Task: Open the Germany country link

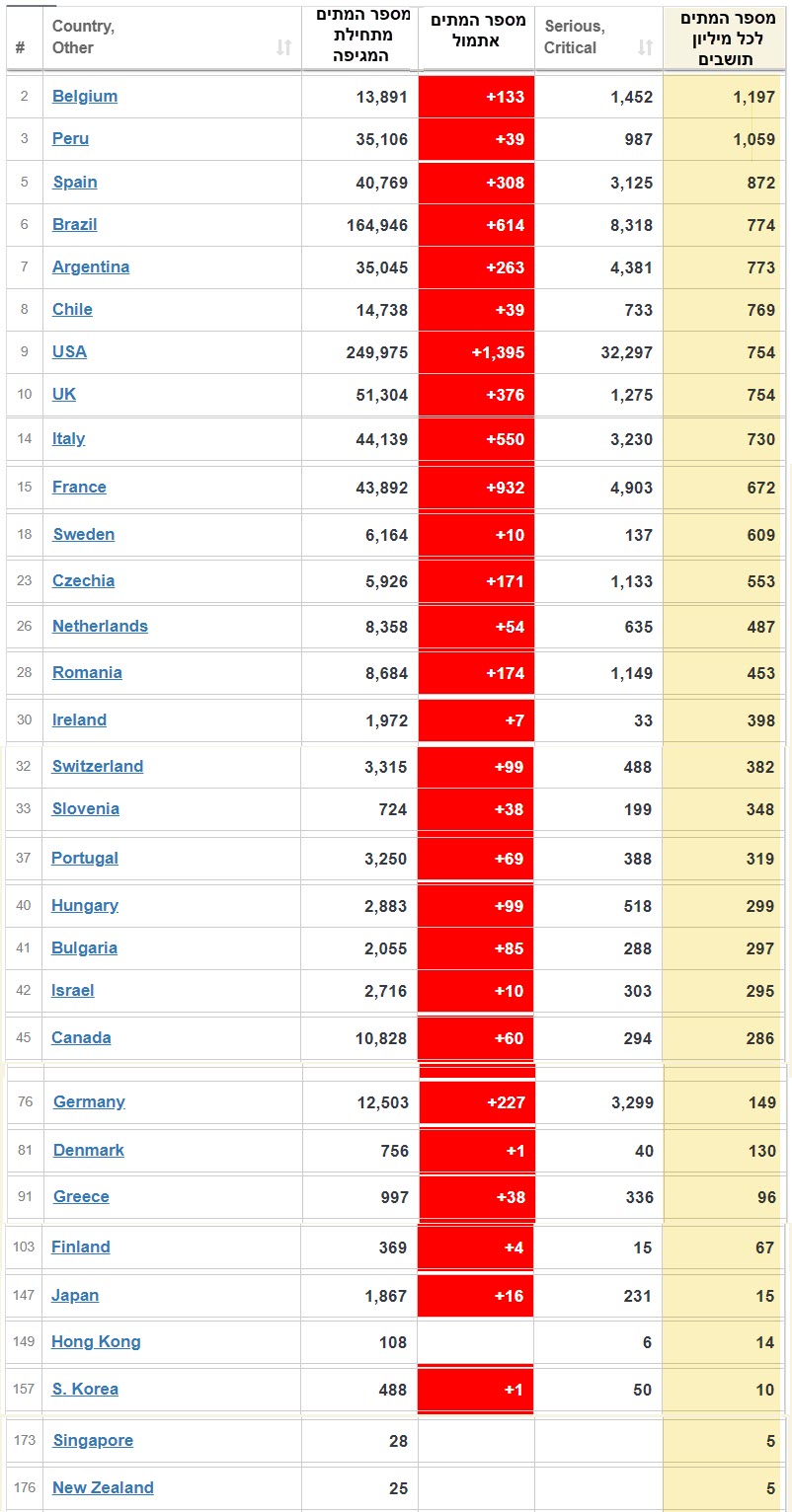Action: click(x=89, y=1101)
